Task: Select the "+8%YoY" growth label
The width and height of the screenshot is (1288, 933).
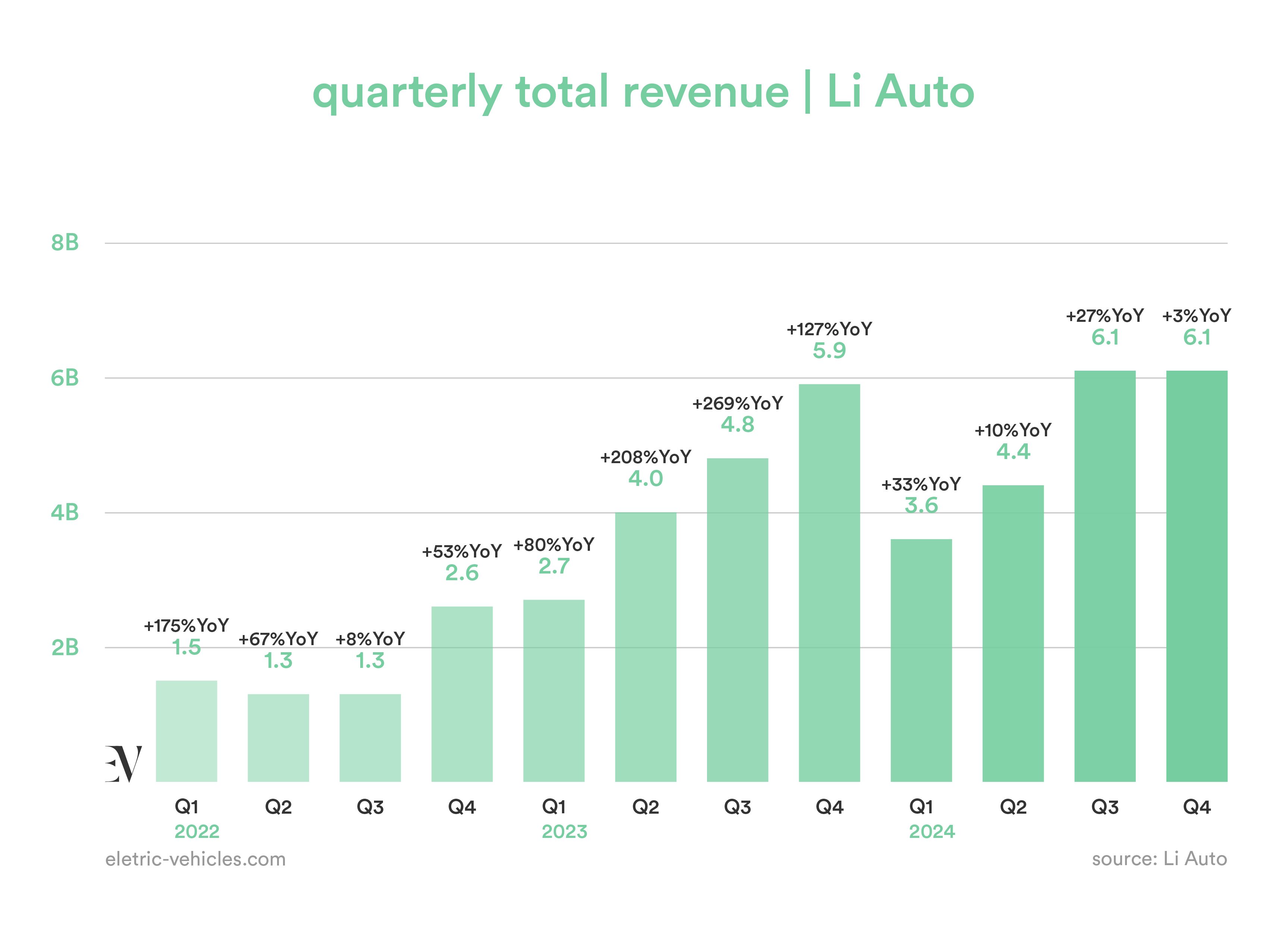Action: point(370,640)
